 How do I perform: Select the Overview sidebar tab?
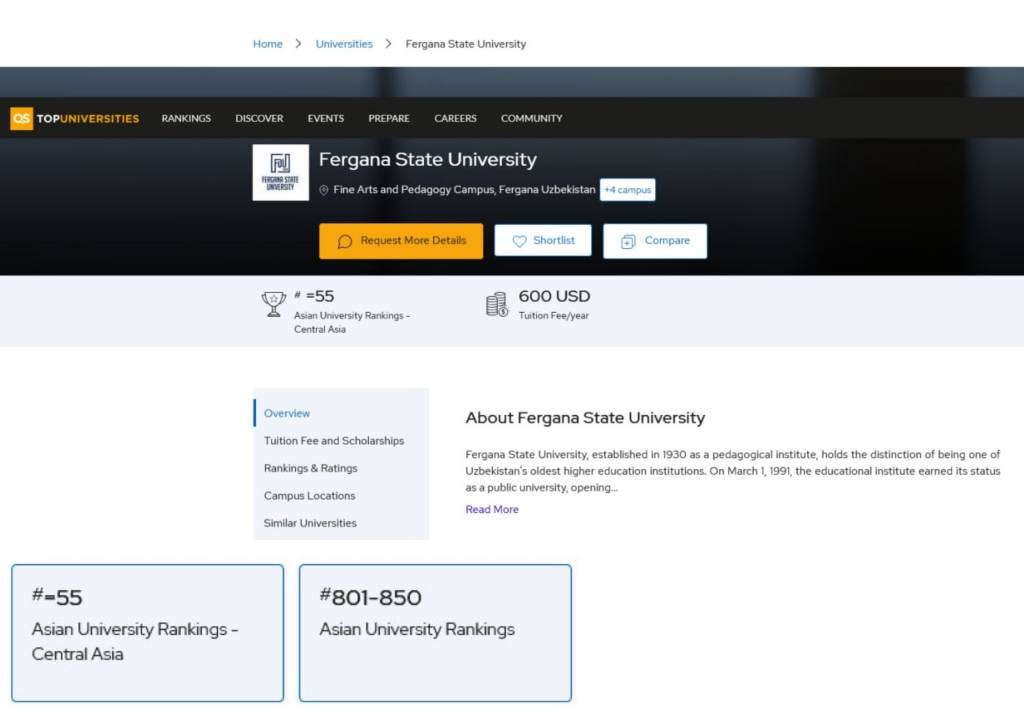pyautogui.click(x=287, y=413)
